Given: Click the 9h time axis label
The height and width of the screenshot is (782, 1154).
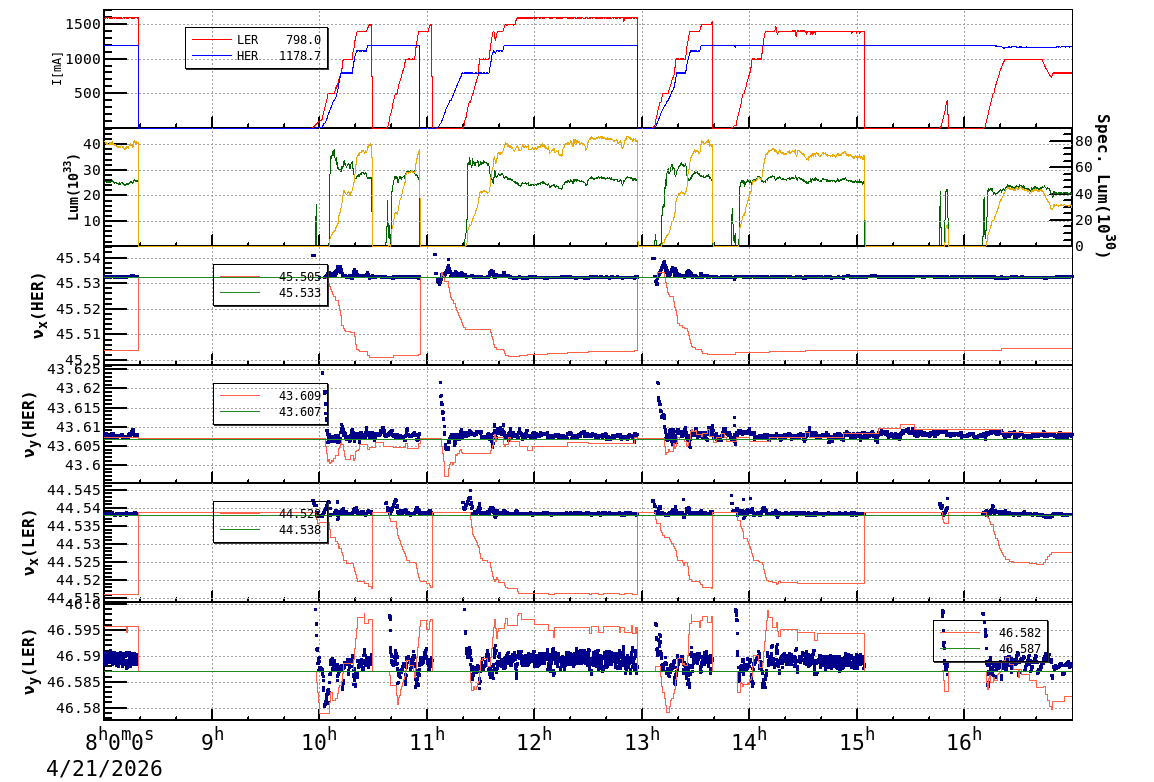Looking at the screenshot, I should pos(213,739).
